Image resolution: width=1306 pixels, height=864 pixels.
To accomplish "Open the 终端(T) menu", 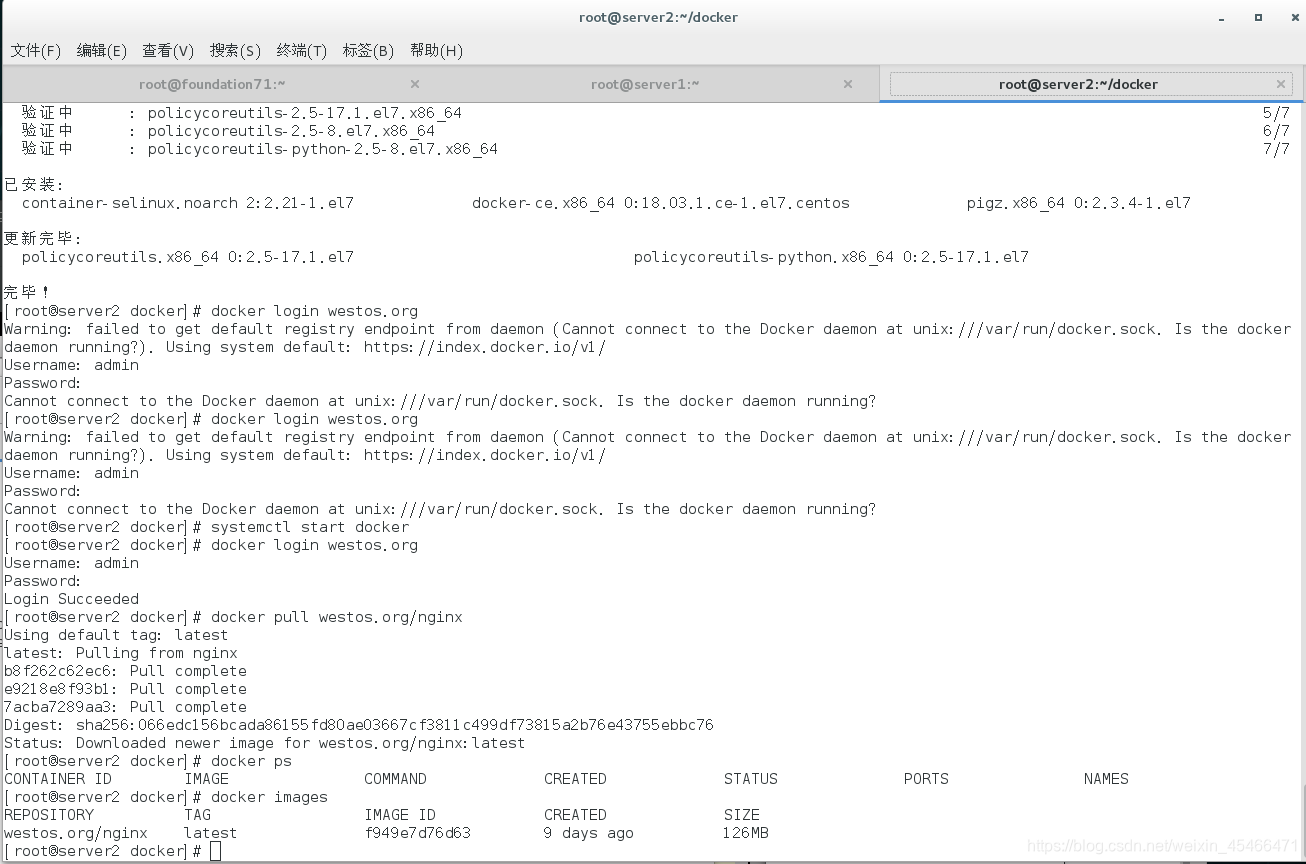I will click(302, 50).
